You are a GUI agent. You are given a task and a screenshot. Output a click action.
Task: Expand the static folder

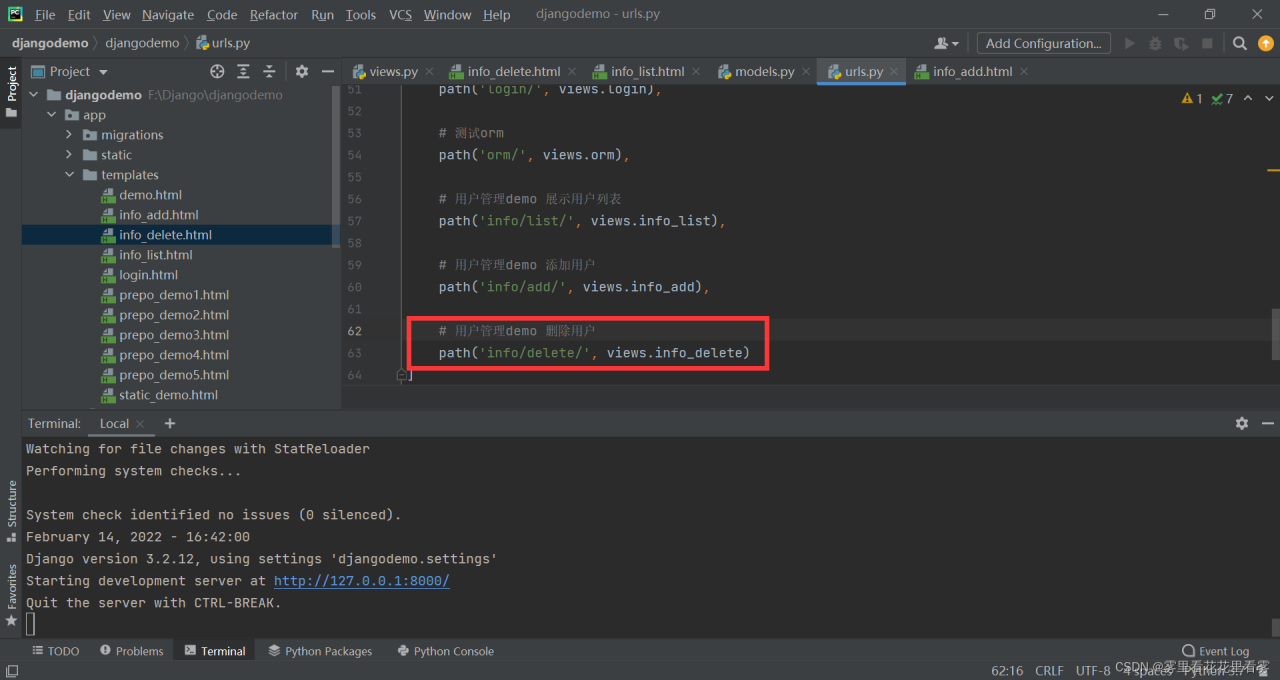[69, 155]
